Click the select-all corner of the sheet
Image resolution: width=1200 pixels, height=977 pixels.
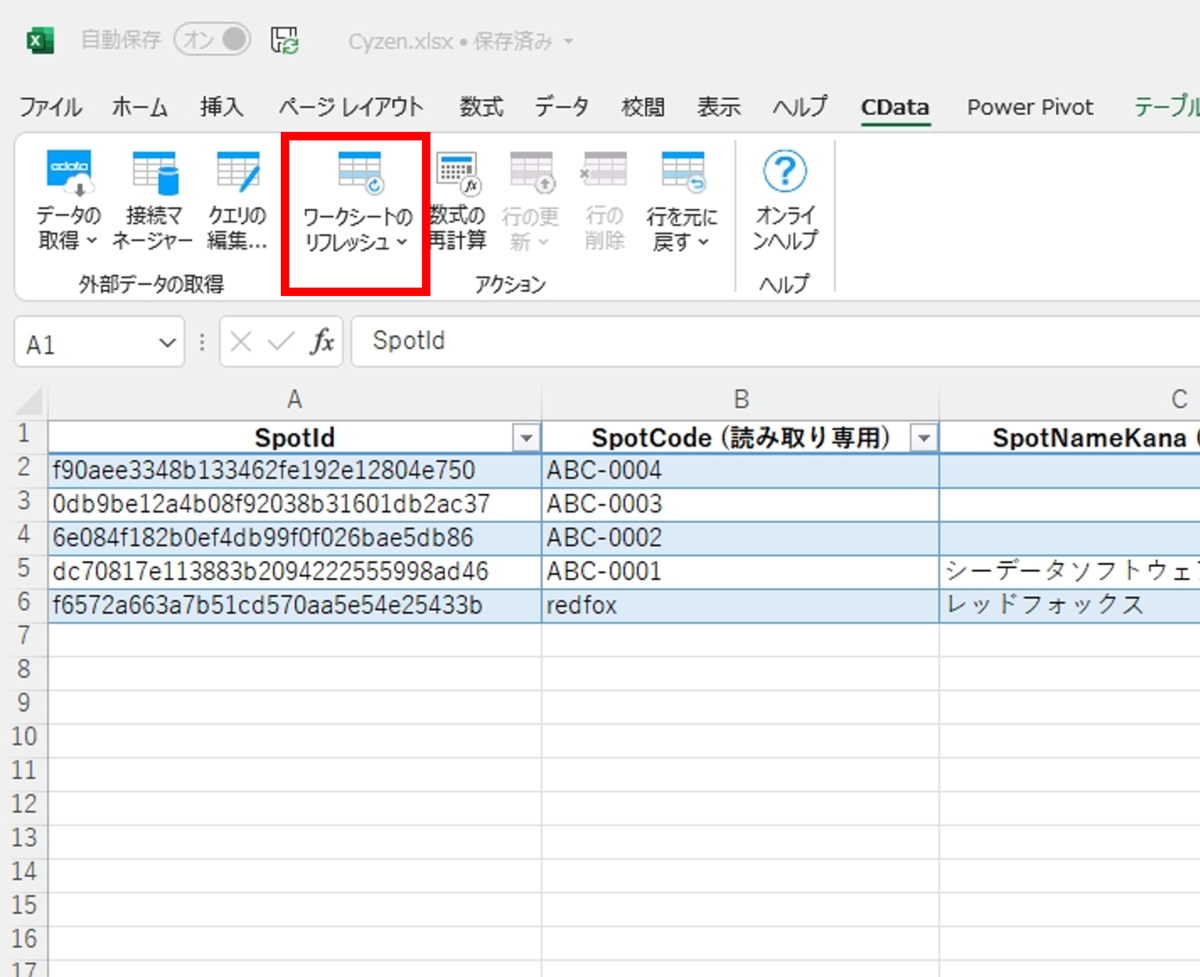pos(30,402)
